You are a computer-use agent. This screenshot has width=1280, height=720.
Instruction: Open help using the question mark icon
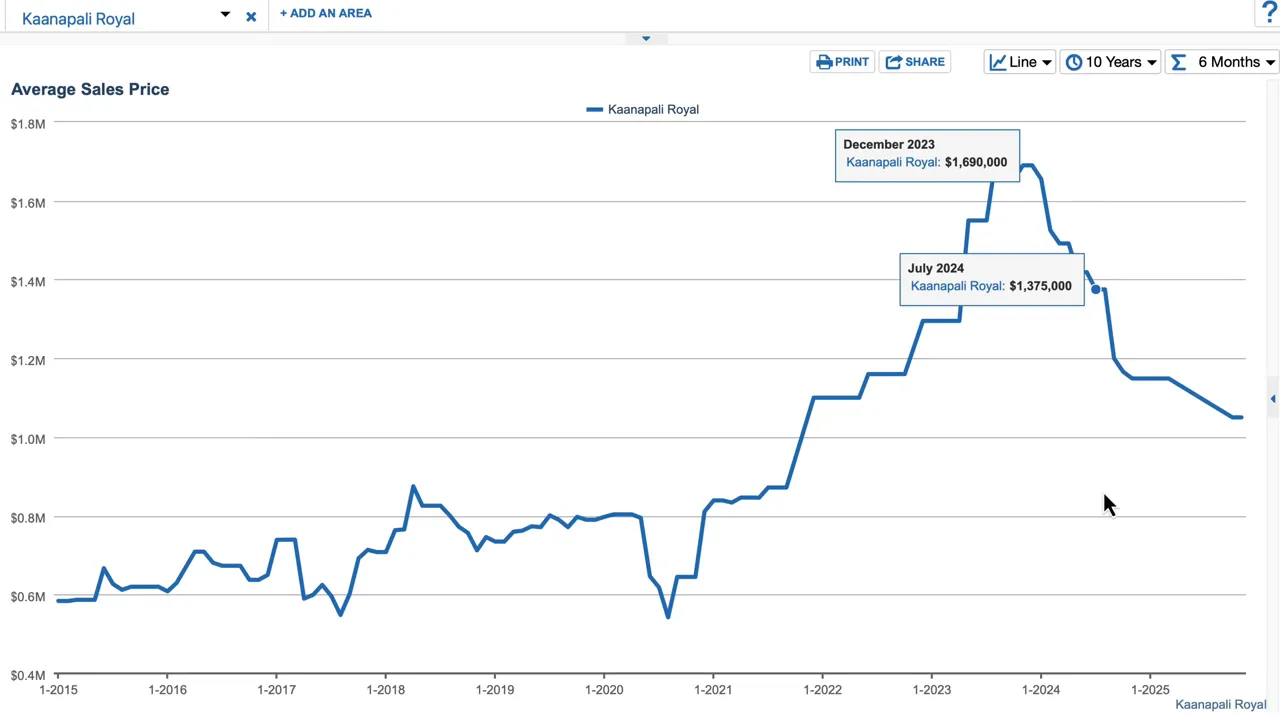pos(1269,12)
